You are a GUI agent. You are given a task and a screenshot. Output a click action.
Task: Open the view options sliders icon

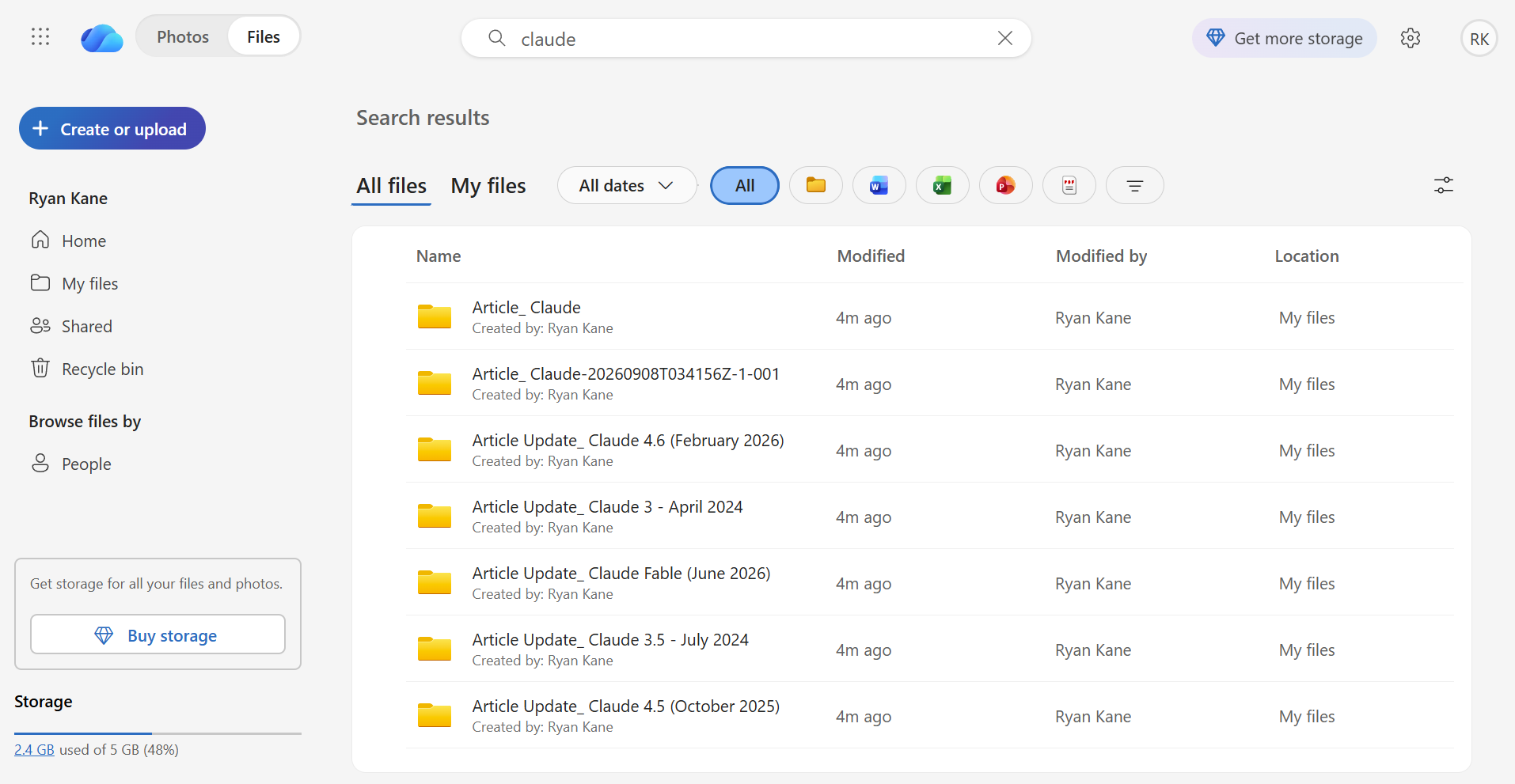point(1443,185)
